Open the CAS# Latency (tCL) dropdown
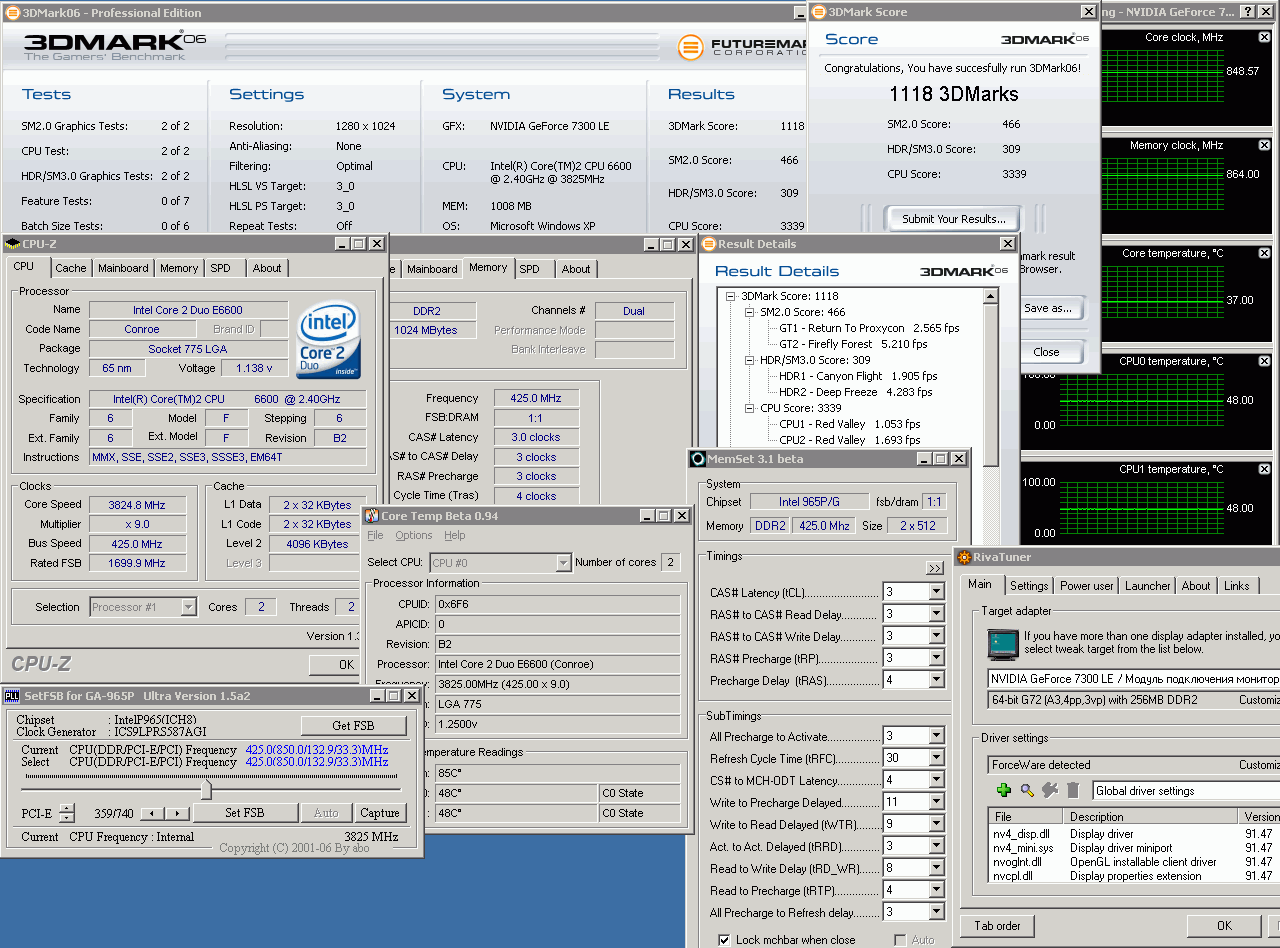The width and height of the screenshot is (1280, 948). click(x=936, y=592)
